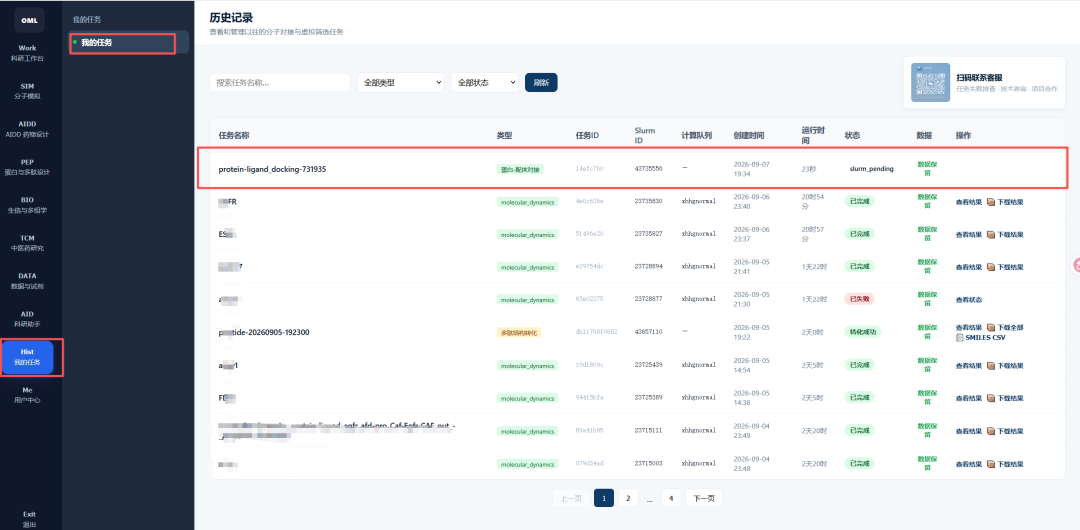This screenshot has height=530, width=1080.
Task: Click 已完成 badge for job 23715003
Action: [x=859, y=464]
